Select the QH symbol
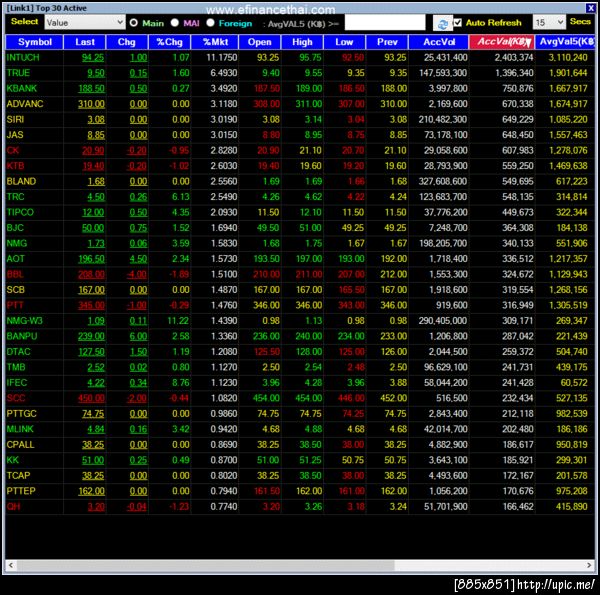The image size is (600, 595). coord(13,507)
